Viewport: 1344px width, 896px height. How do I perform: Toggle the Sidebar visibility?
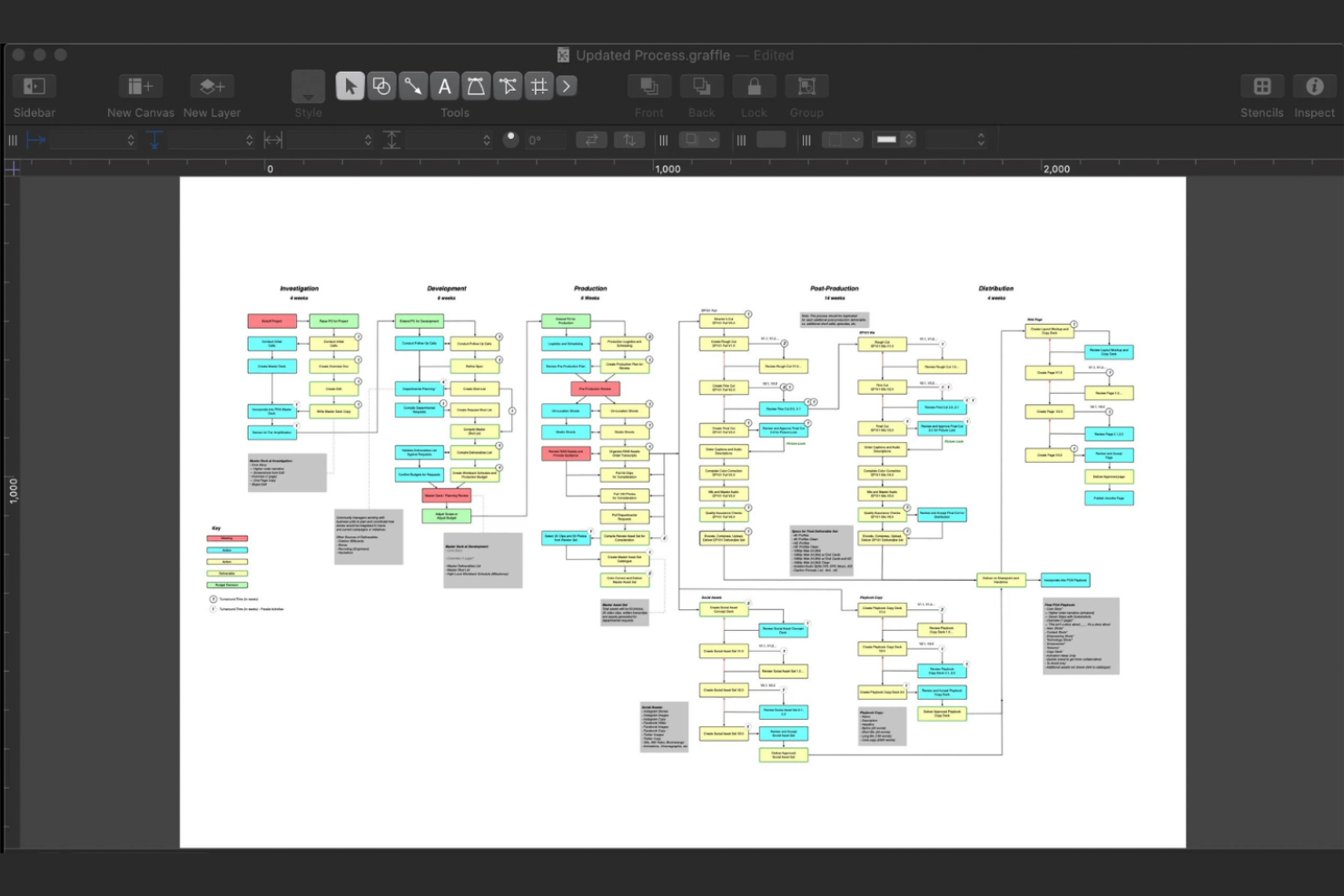click(x=34, y=85)
